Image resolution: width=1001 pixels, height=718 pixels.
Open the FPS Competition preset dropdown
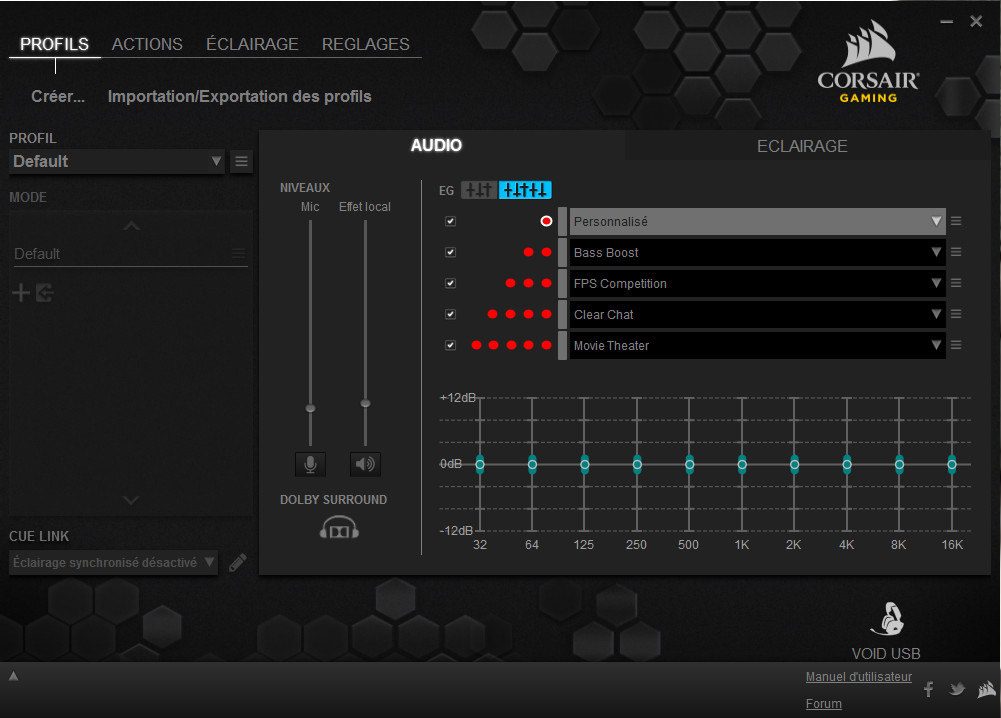936,283
